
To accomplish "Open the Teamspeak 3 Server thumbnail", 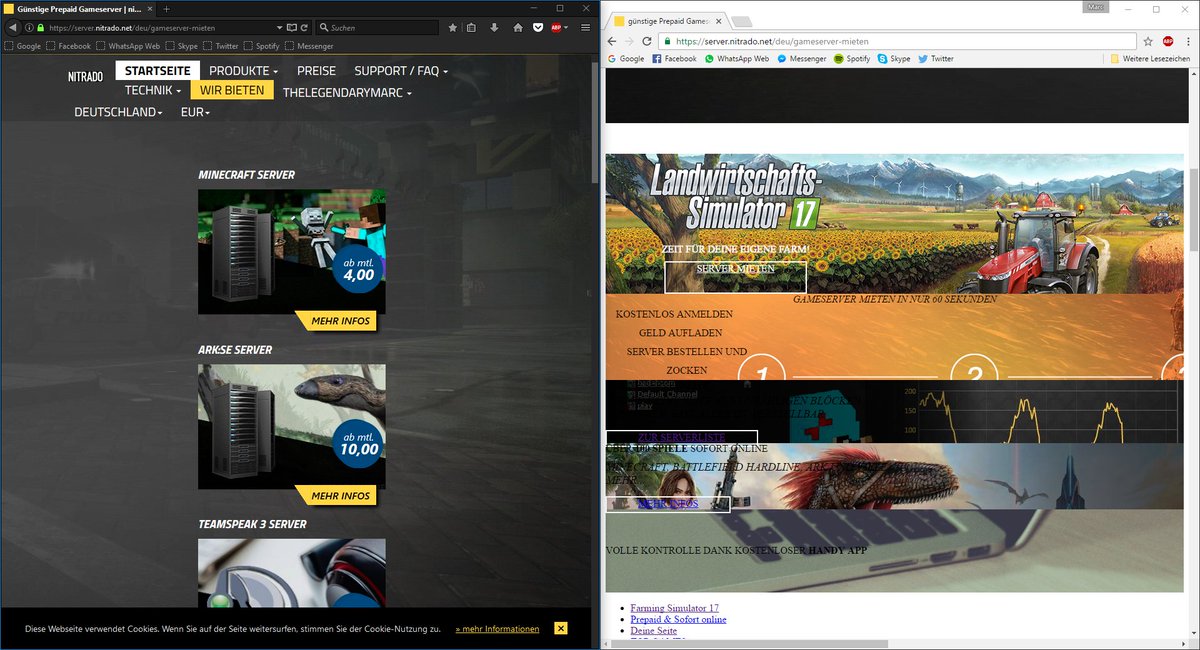I will pyautogui.click(x=292, y=573).
